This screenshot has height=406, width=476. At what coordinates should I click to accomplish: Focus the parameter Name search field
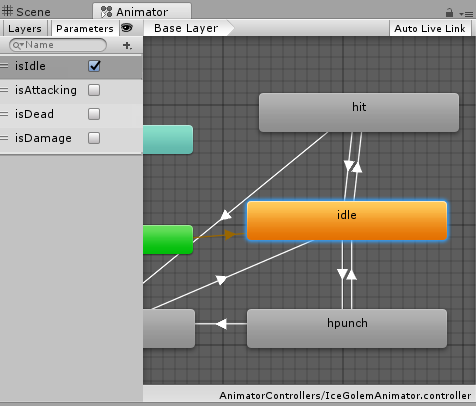(x=58, y=45)
